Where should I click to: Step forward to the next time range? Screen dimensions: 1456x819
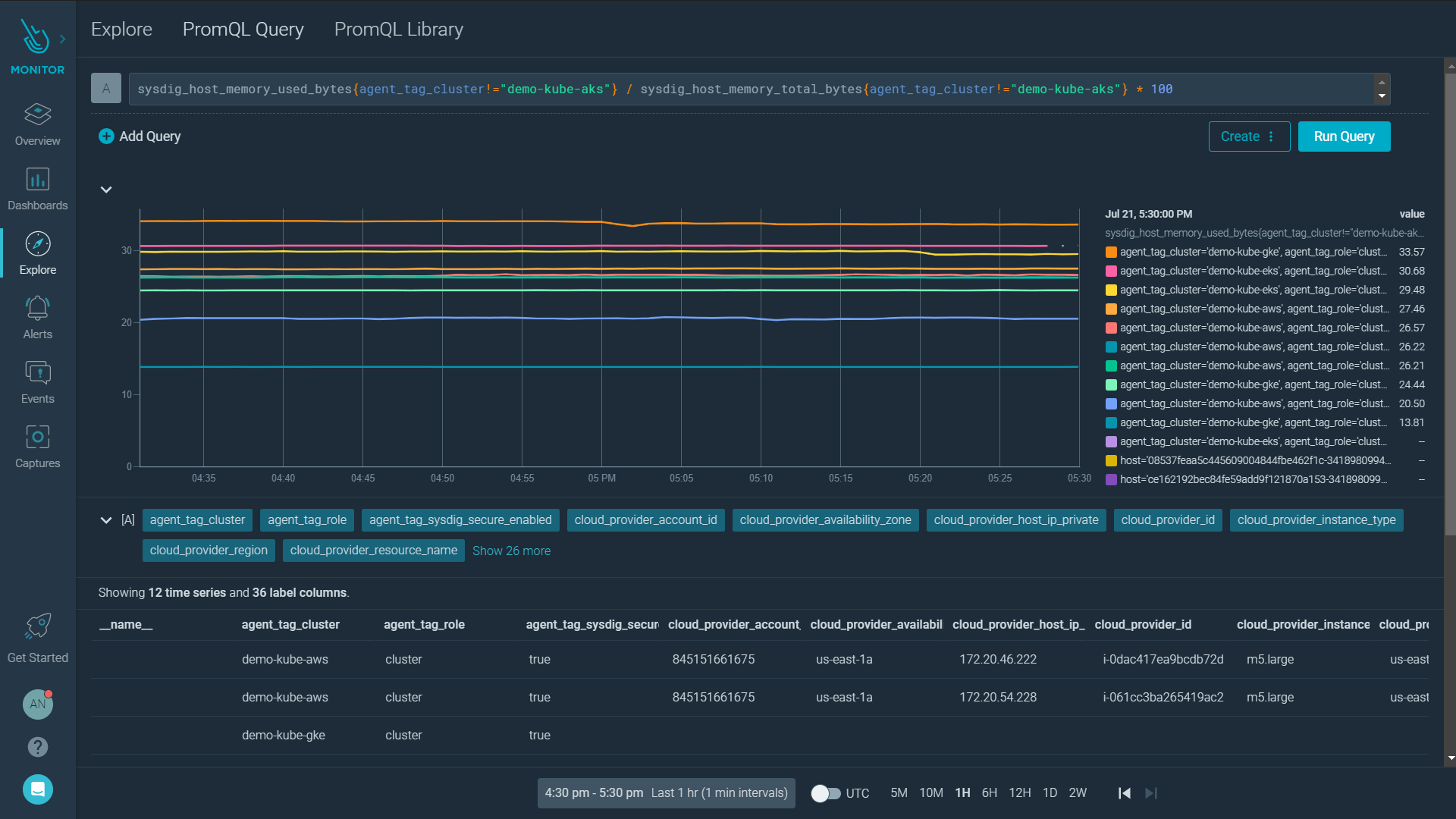point(1151,793)
